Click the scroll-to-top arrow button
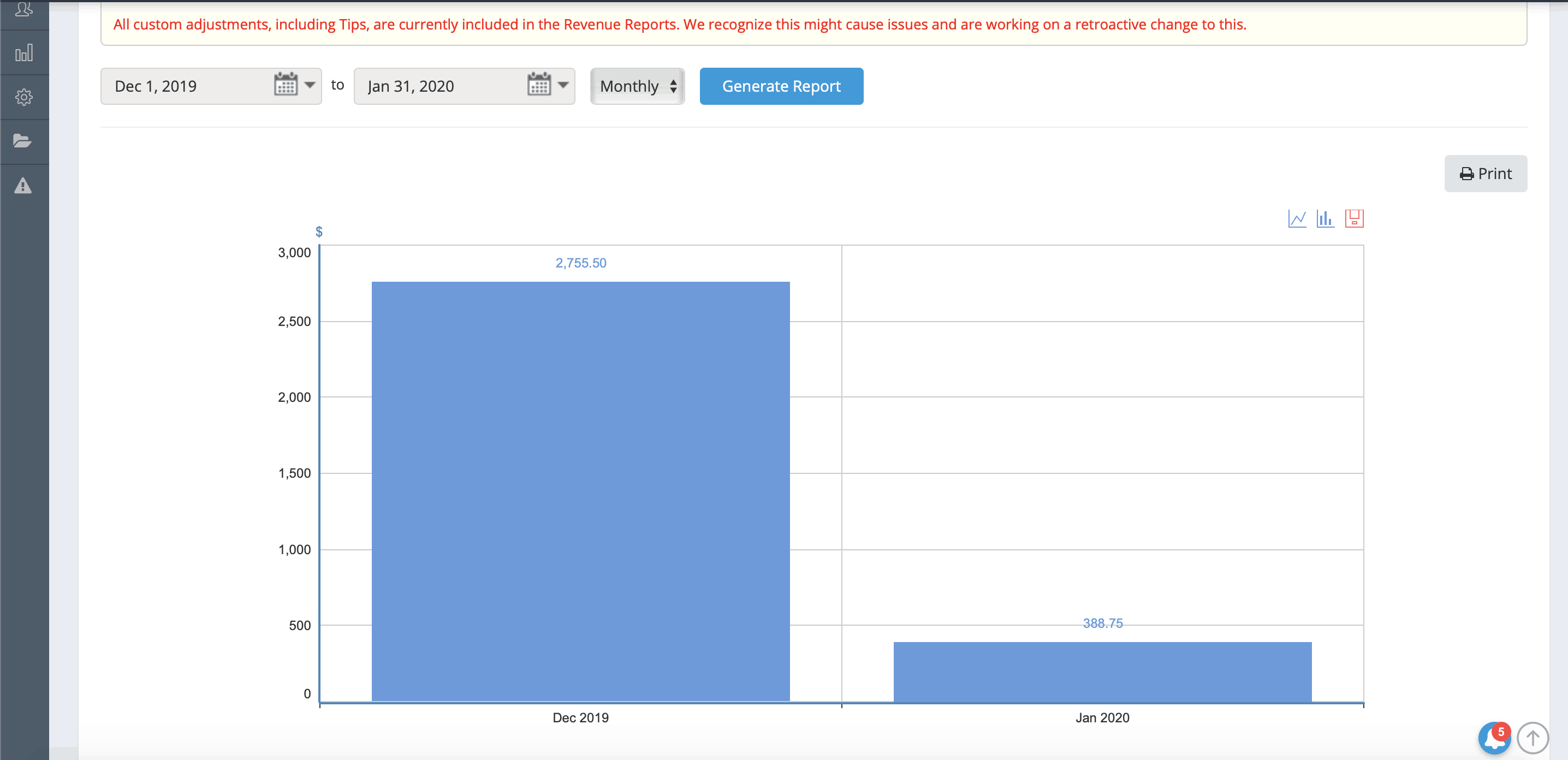 [x=1532, y=738]
